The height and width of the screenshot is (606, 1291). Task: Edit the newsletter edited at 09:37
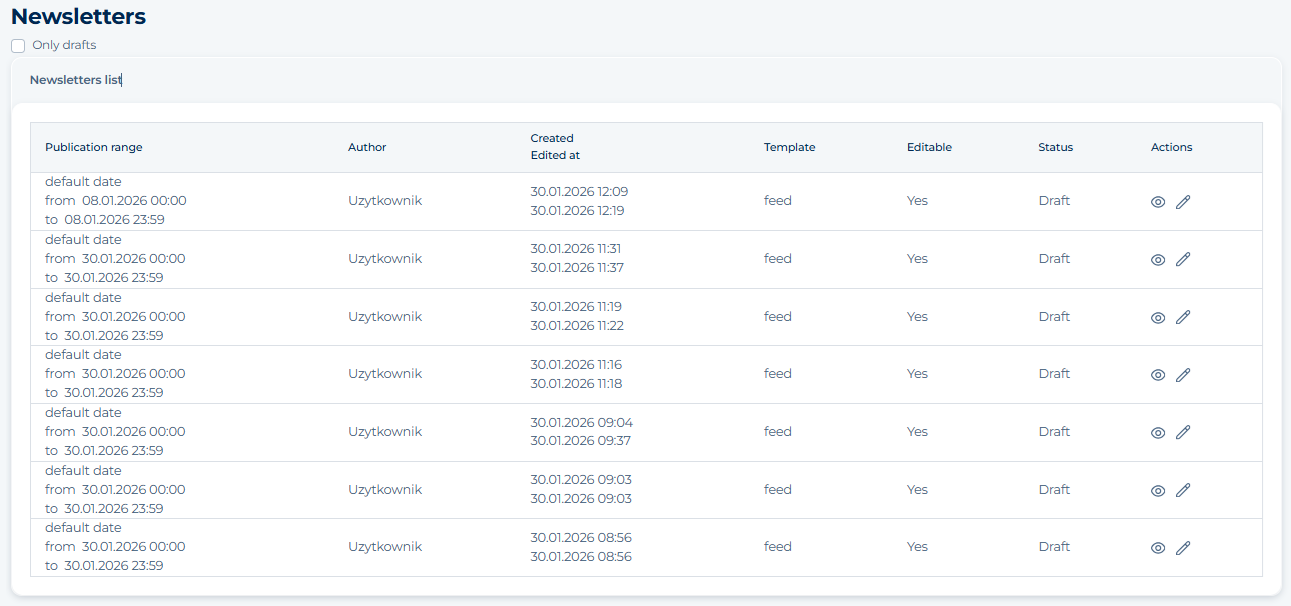[x=1183, y=433]
